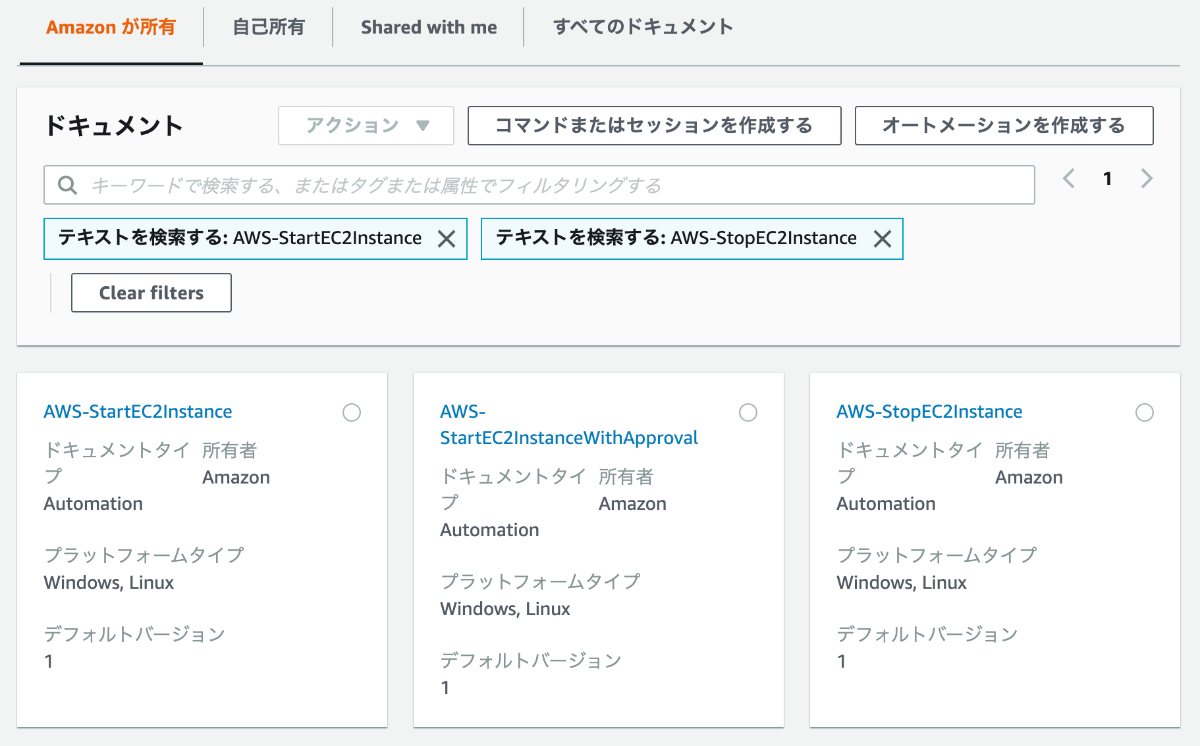Switch to Shared with me tab

(429, 27)
